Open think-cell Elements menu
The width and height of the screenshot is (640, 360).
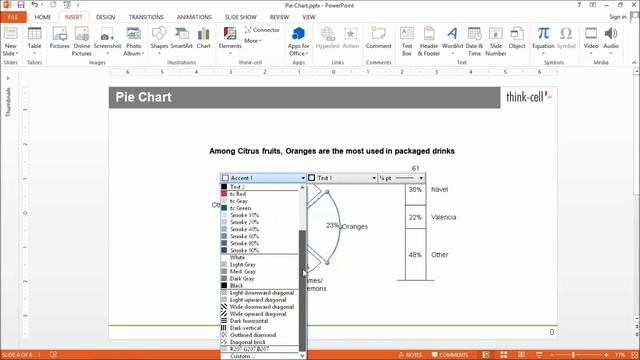tap(230, 41)
